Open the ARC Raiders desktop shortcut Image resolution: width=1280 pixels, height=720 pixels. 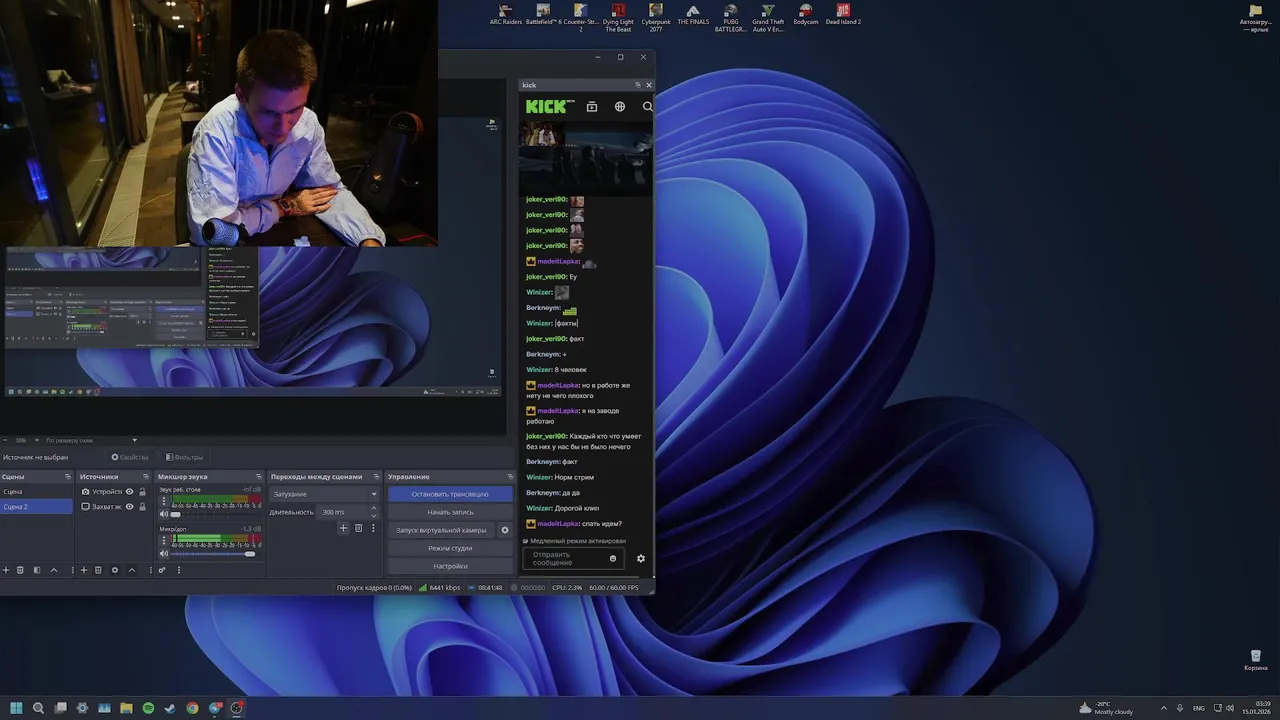(506, 15)
